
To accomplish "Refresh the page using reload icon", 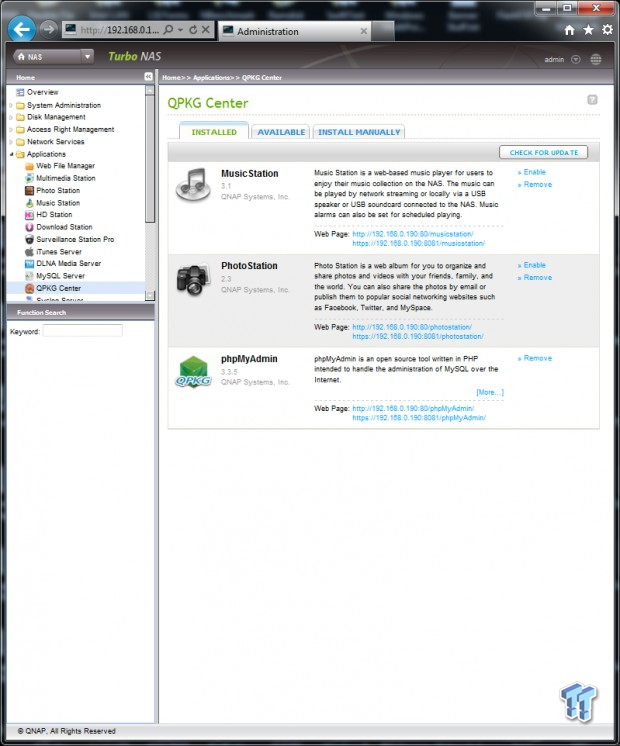I will coord(193,30).
